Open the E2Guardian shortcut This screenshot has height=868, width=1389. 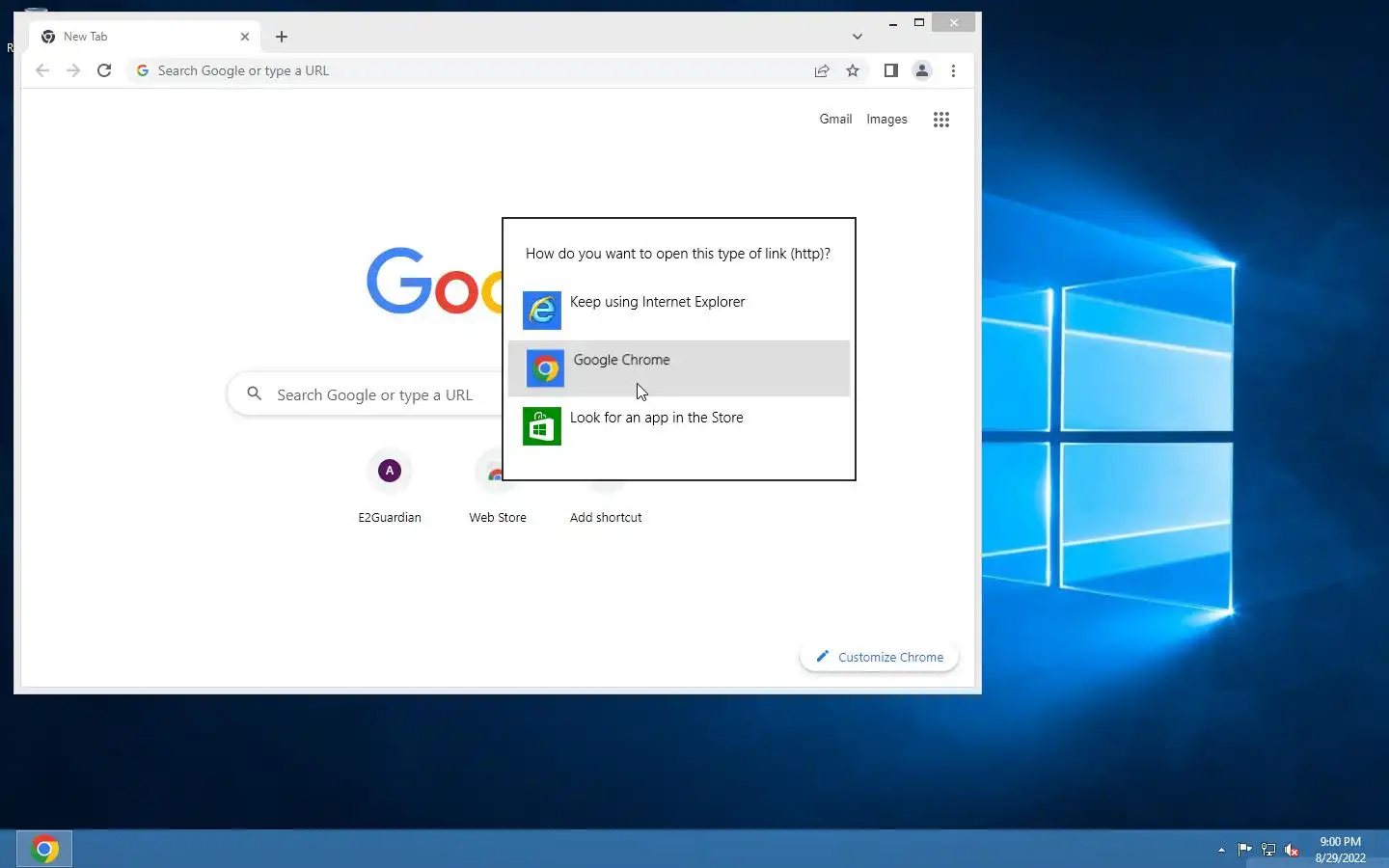(390, 487)
